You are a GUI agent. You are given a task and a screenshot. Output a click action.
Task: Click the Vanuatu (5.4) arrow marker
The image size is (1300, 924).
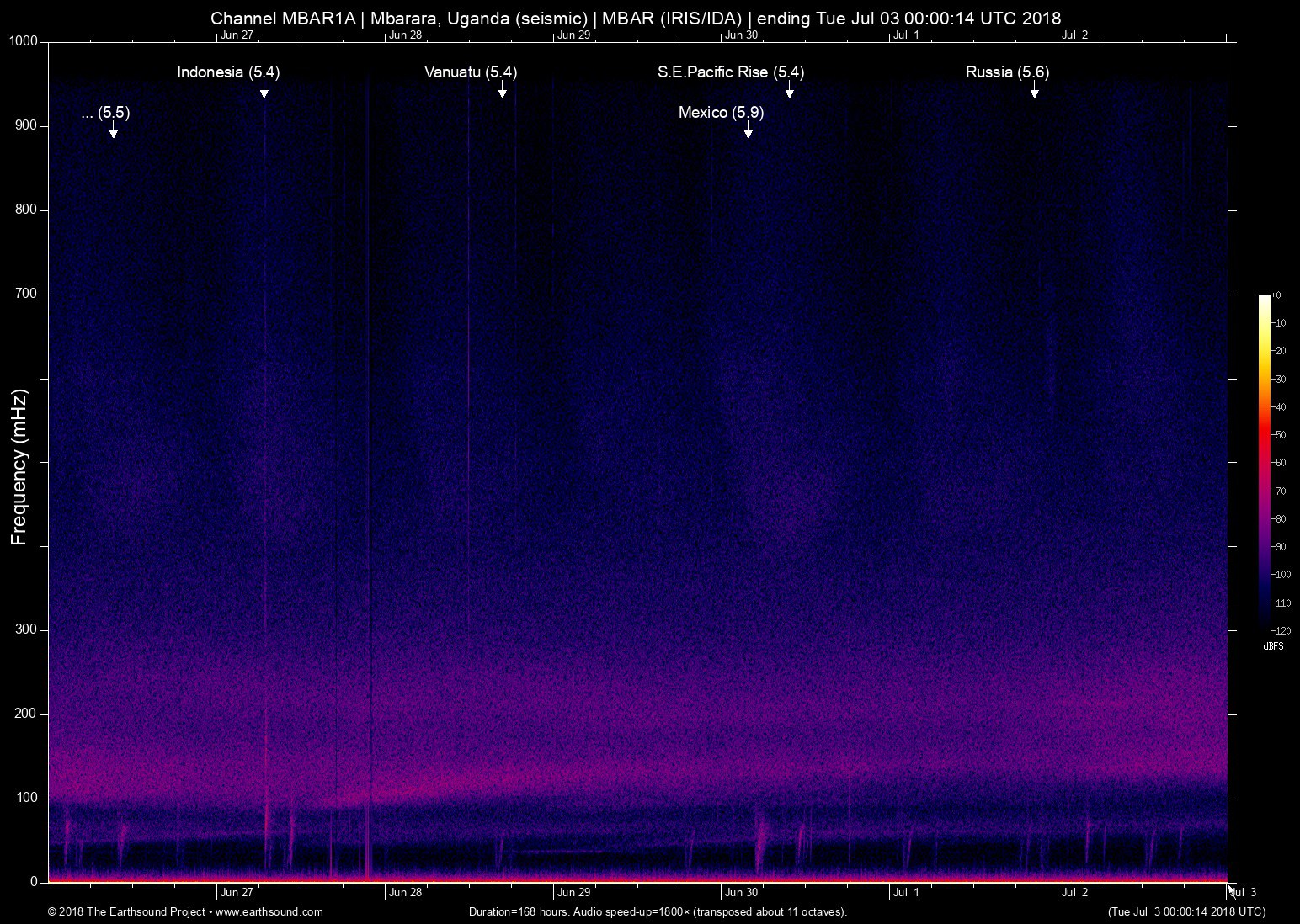[502, 89]
